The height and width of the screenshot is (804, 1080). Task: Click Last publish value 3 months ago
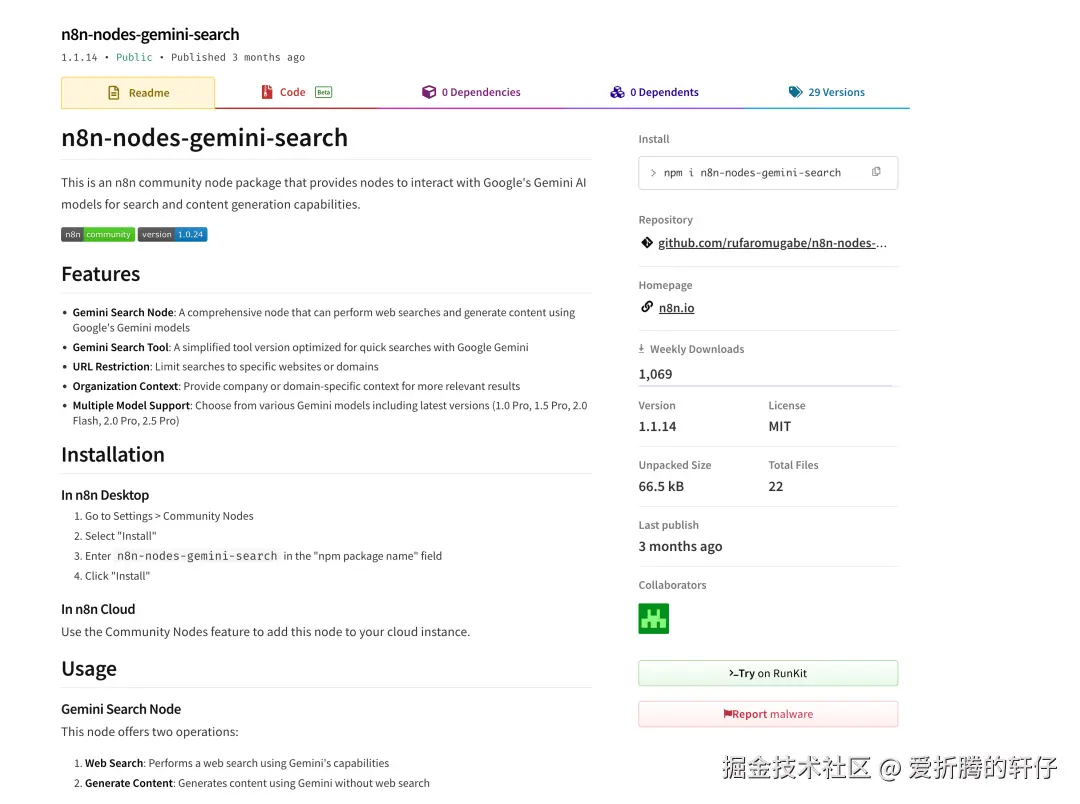[681, 546]
